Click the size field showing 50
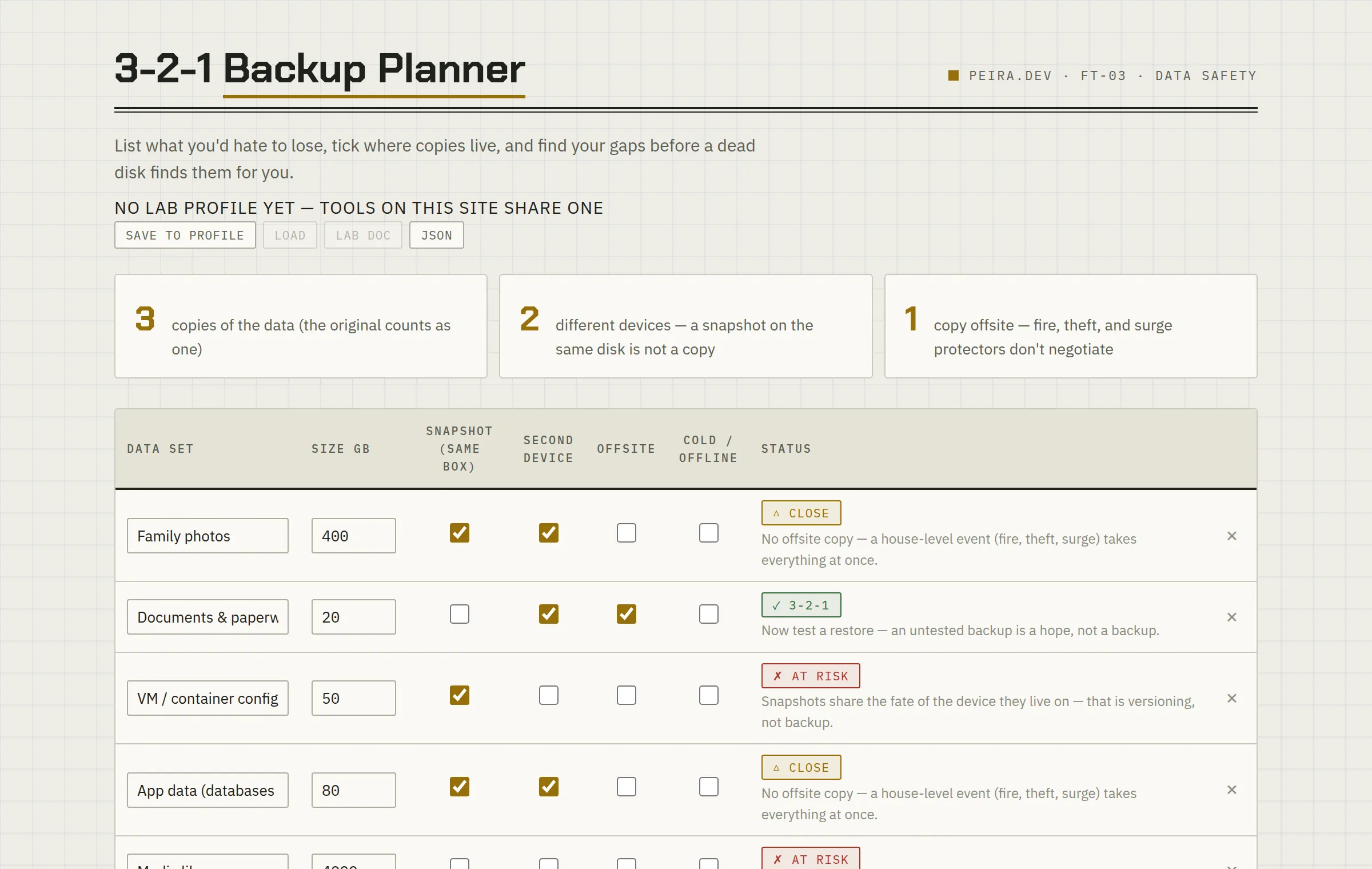Image resolution: width=1372 pixels, height=869 pixels. click(353, 698)
